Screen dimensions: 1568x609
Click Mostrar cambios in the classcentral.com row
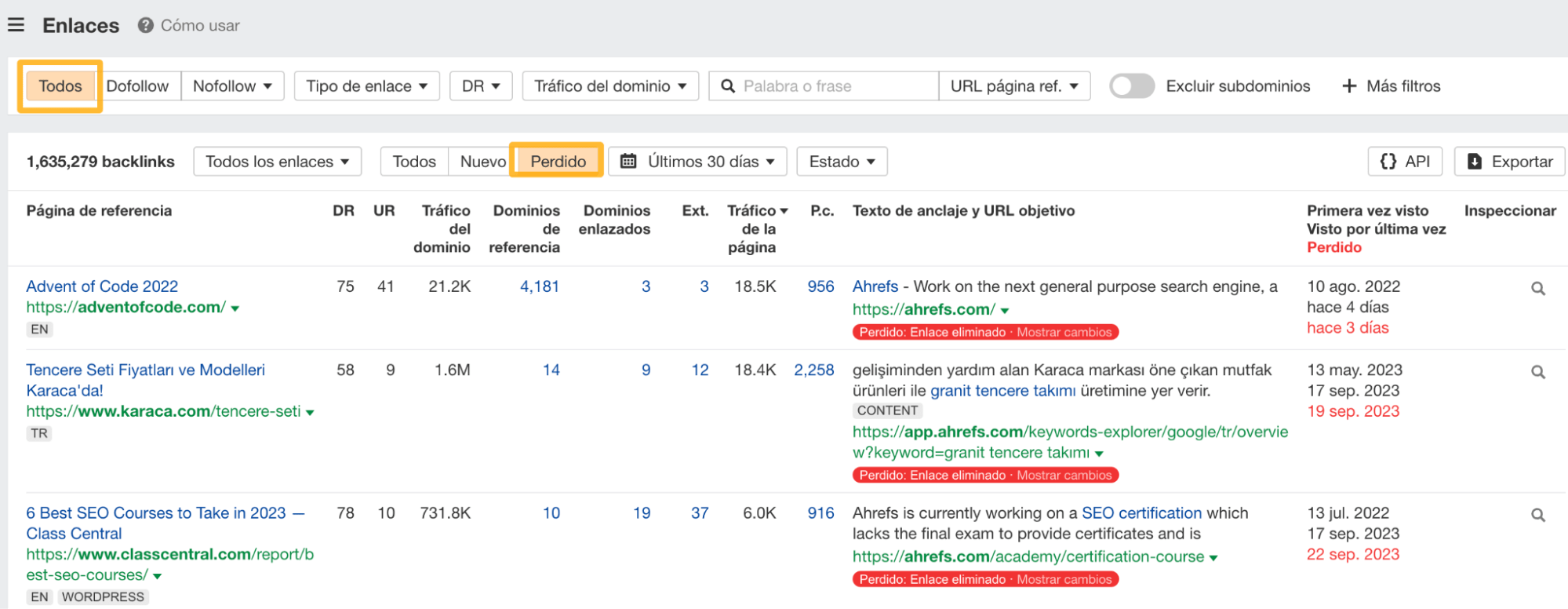click(x=1064, y=579)
